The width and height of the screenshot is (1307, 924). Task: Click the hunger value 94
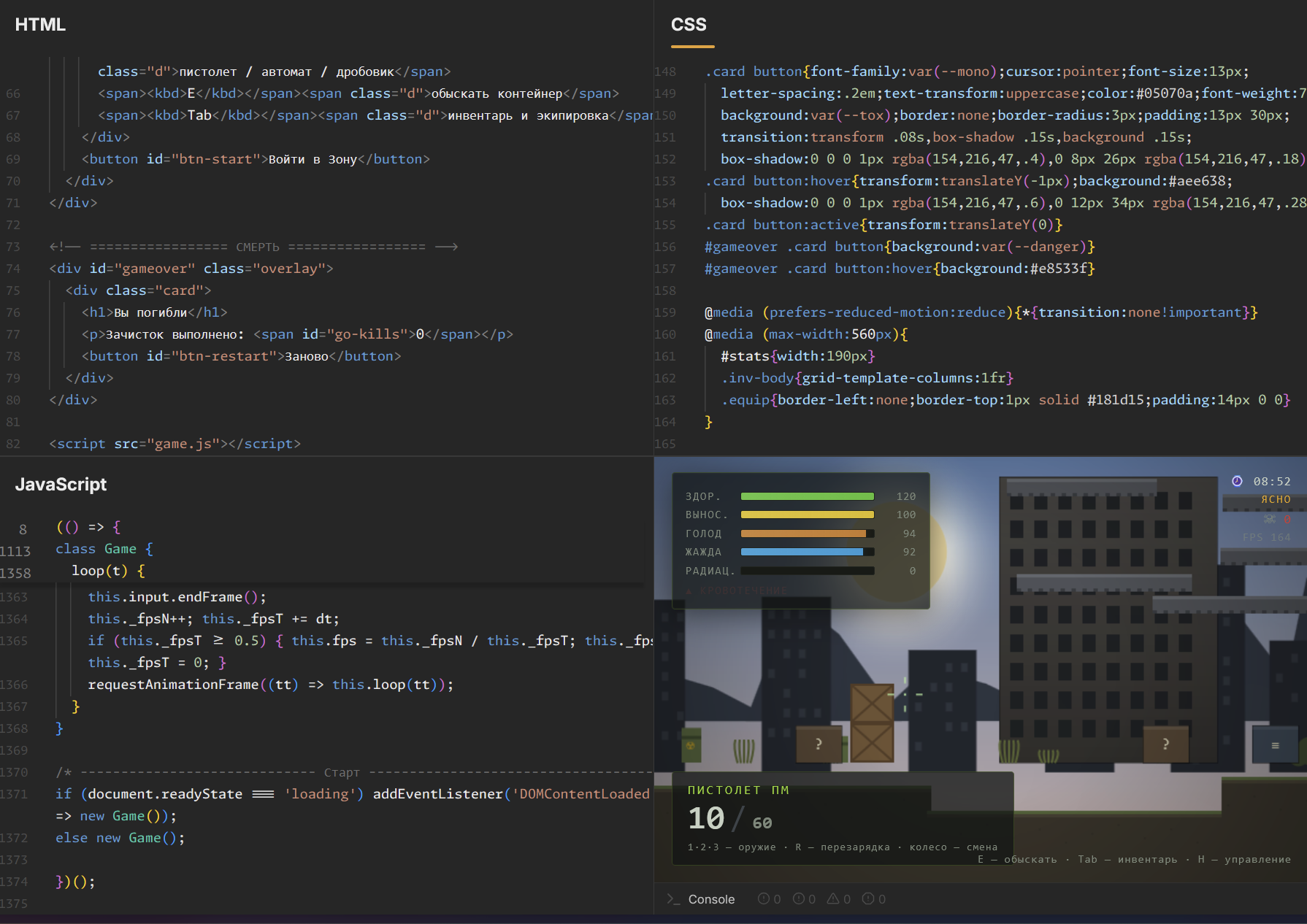(x=910, y=534)
